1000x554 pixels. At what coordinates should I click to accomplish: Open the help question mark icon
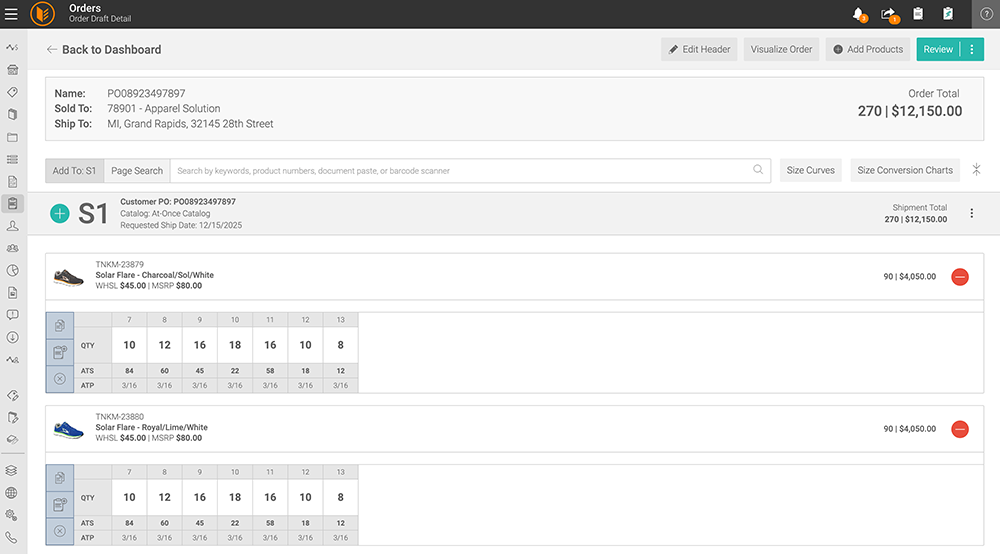986,14
